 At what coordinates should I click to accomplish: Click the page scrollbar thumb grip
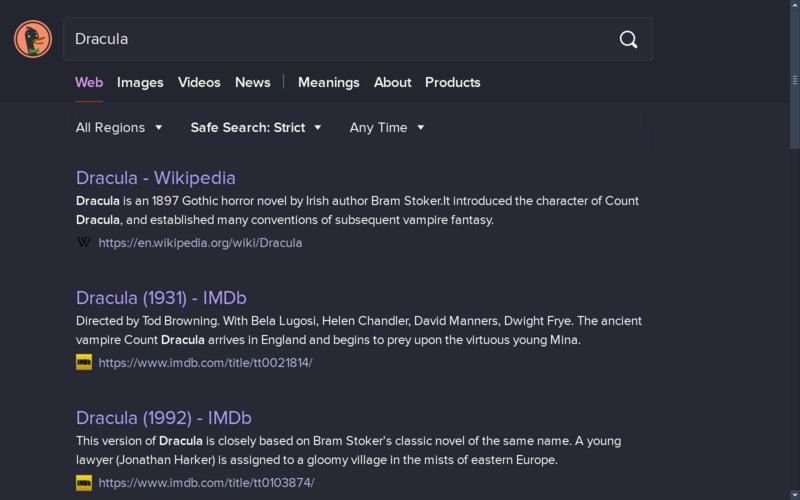(x=794, y=81)
